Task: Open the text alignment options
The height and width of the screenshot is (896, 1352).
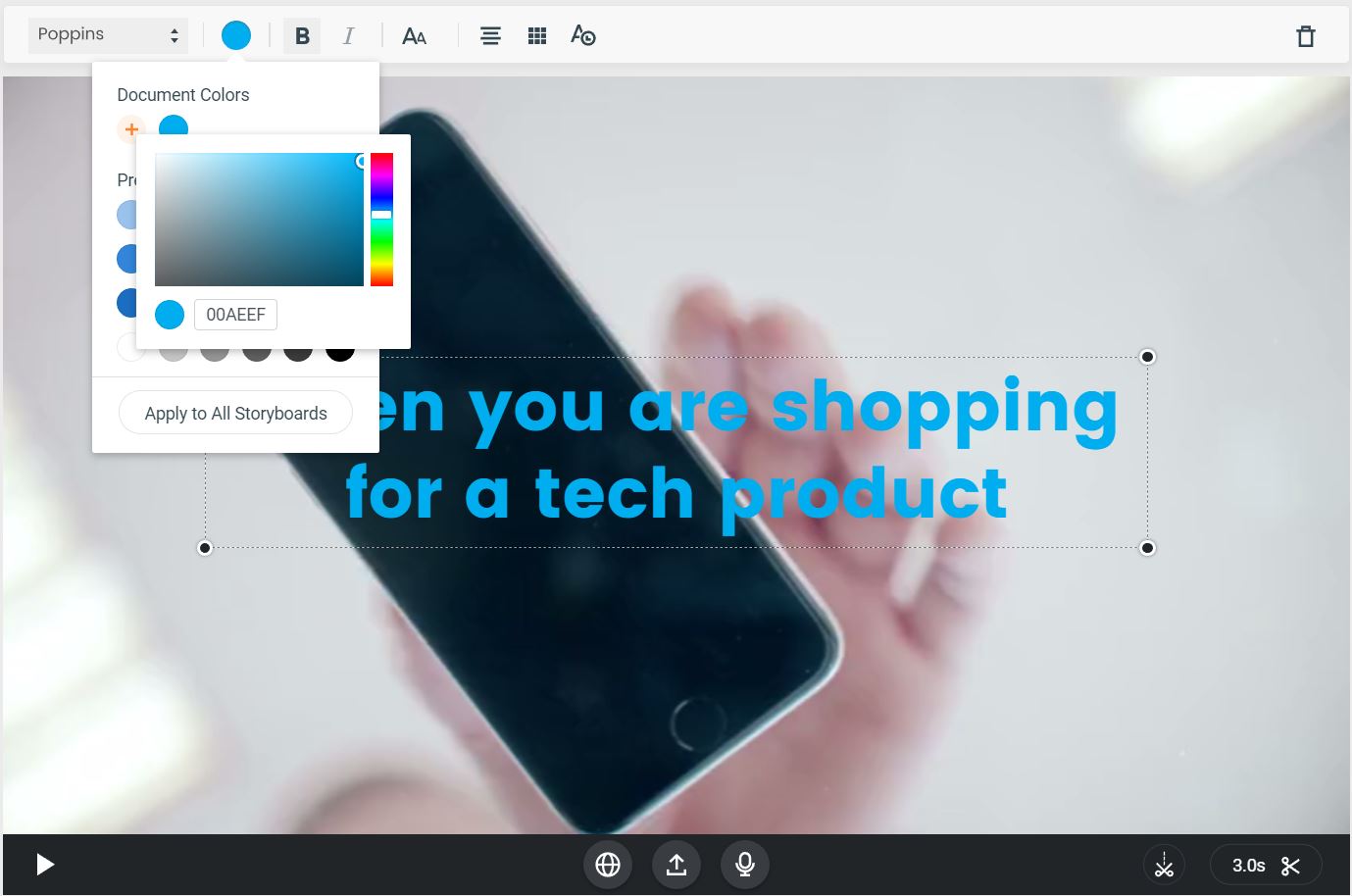Action: click(490, 36)
